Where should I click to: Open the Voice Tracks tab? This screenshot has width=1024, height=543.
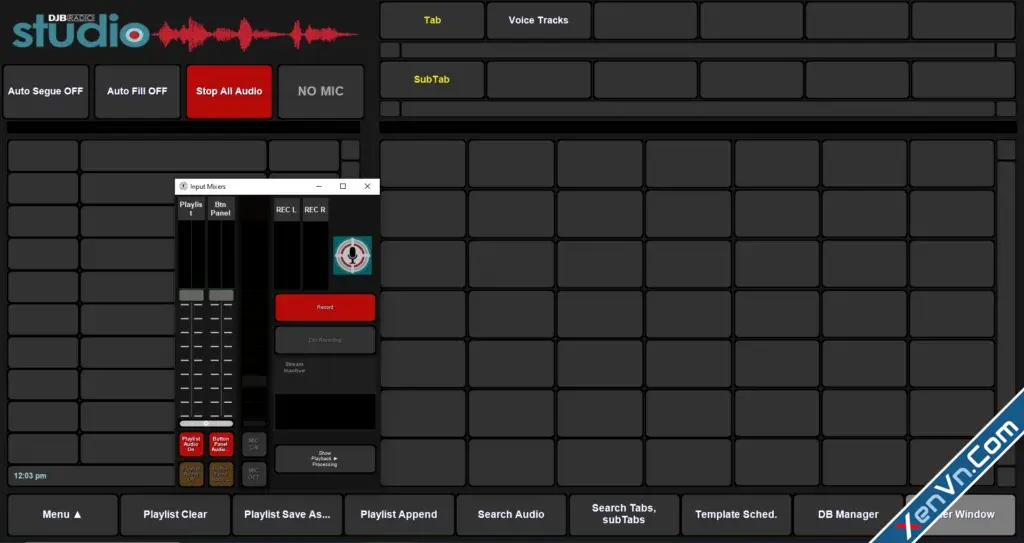[x=539, y=20]
